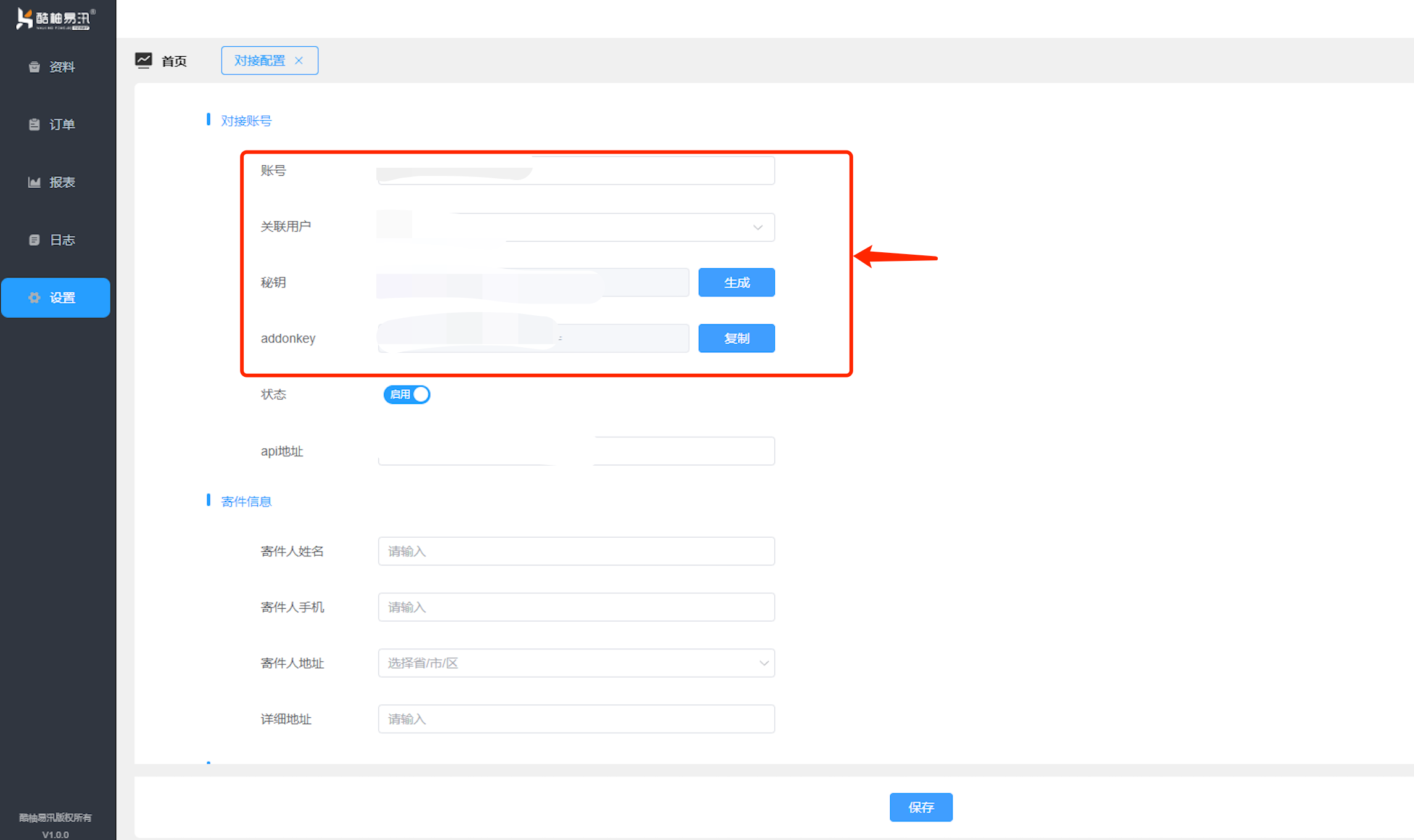Click the 报表 chart icon in sidebar

click(35, 182)
